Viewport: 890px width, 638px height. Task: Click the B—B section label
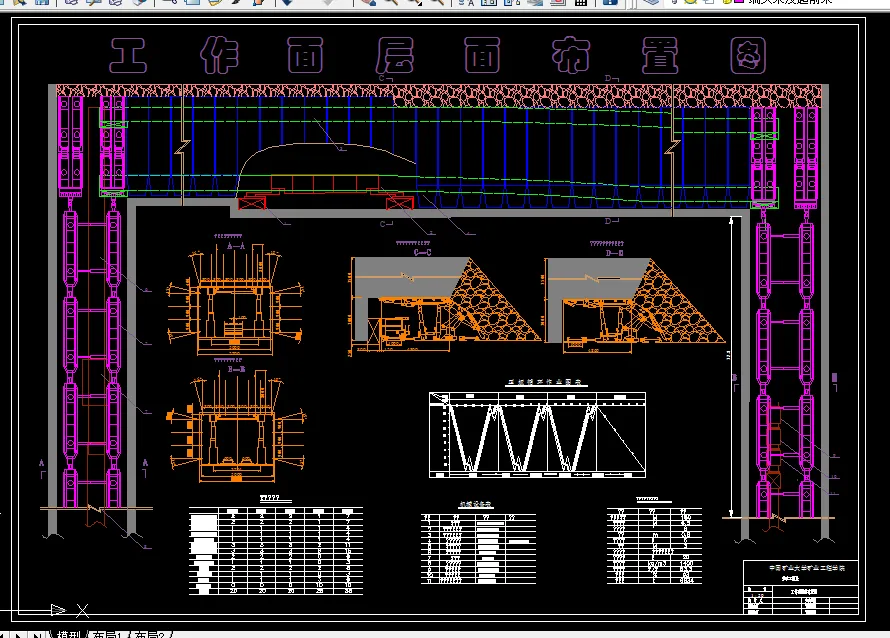tap(236, 369)
